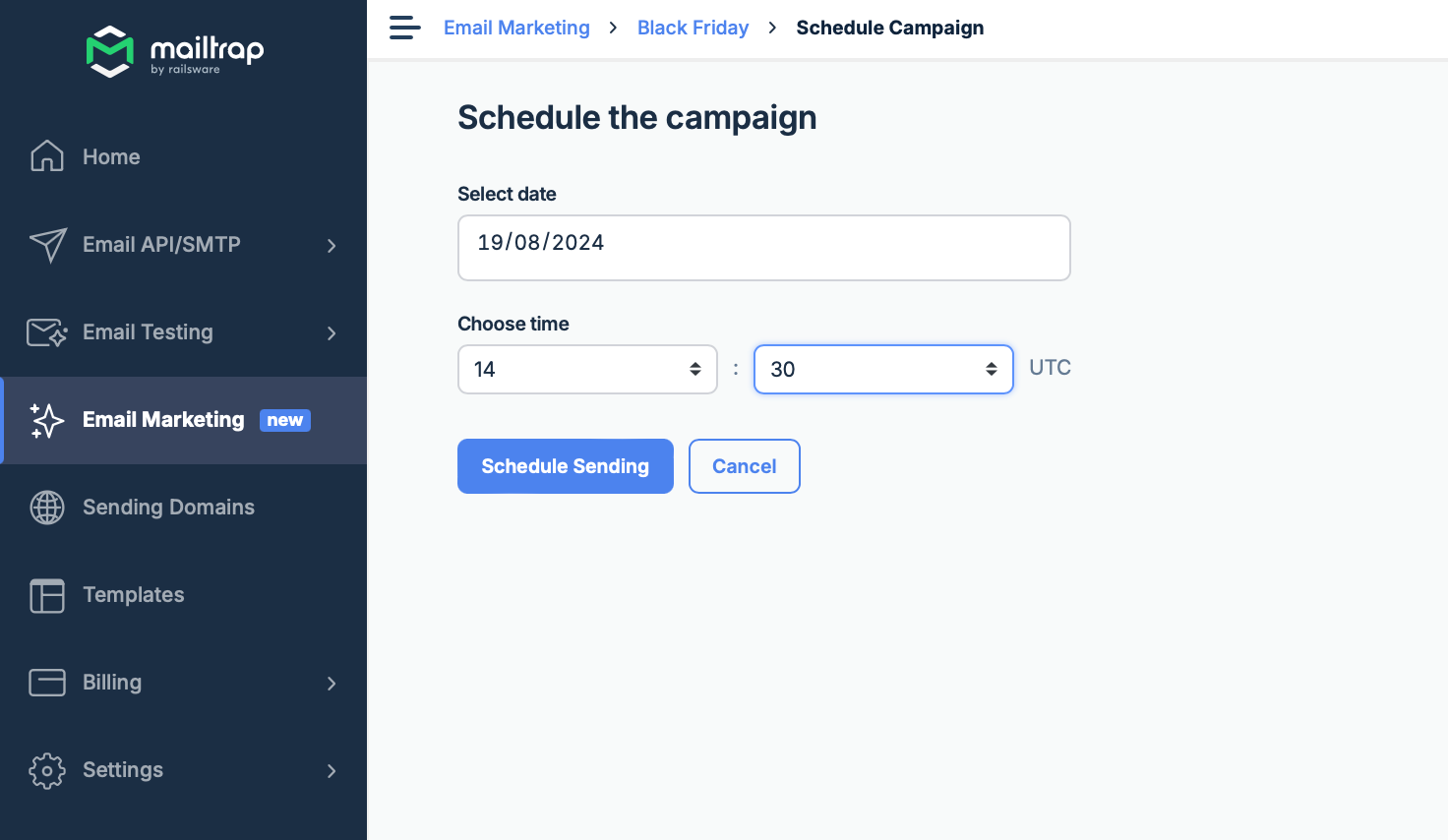Expand the Email Testing submenu chevron
The height and width of the screenshot is (840, 1448).
(x=332, y=333)
